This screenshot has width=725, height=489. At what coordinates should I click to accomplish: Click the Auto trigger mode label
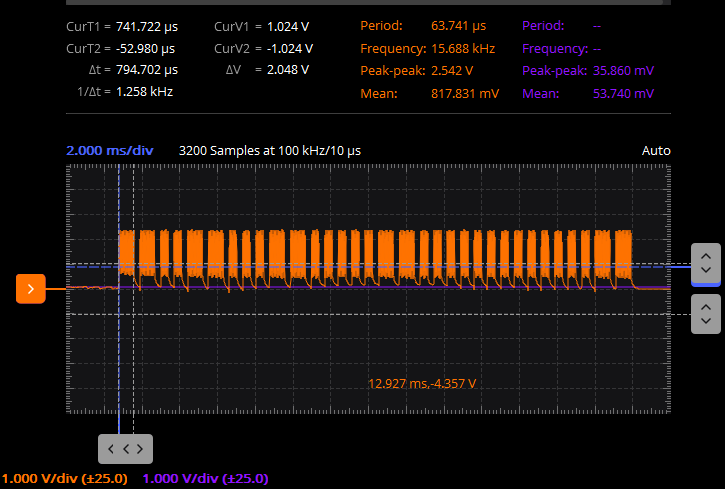click(x=656, y=151)
